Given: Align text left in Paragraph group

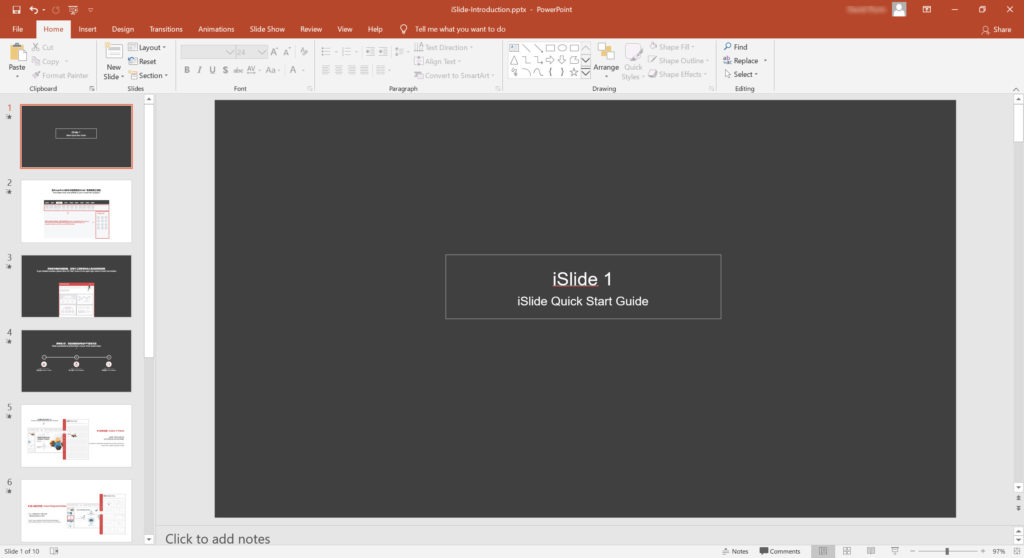Looking at the screenshot, I should [x=326, y=70].
